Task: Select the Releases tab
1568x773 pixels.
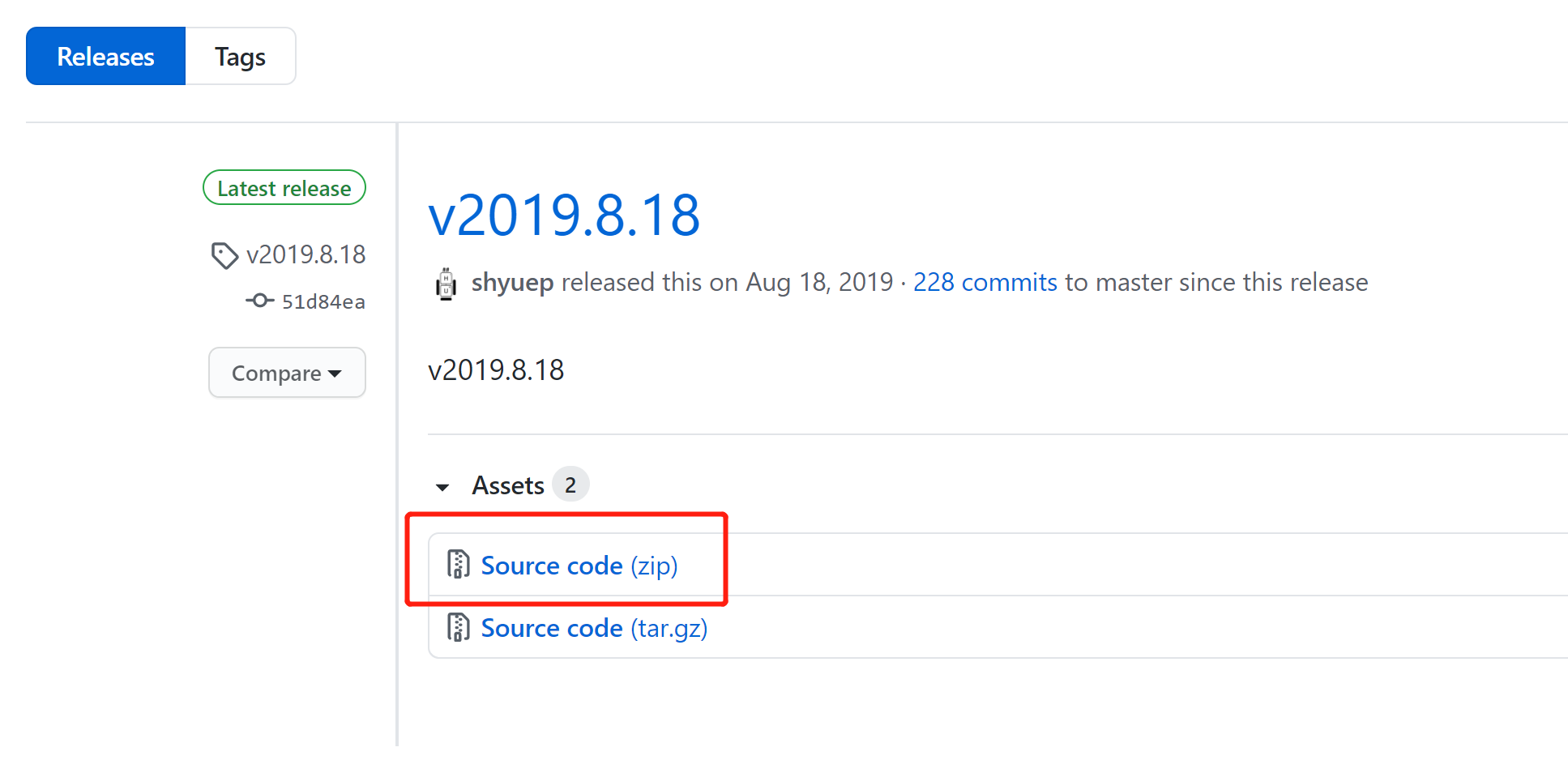Action: pyautogui.click(x=105, y=57)
